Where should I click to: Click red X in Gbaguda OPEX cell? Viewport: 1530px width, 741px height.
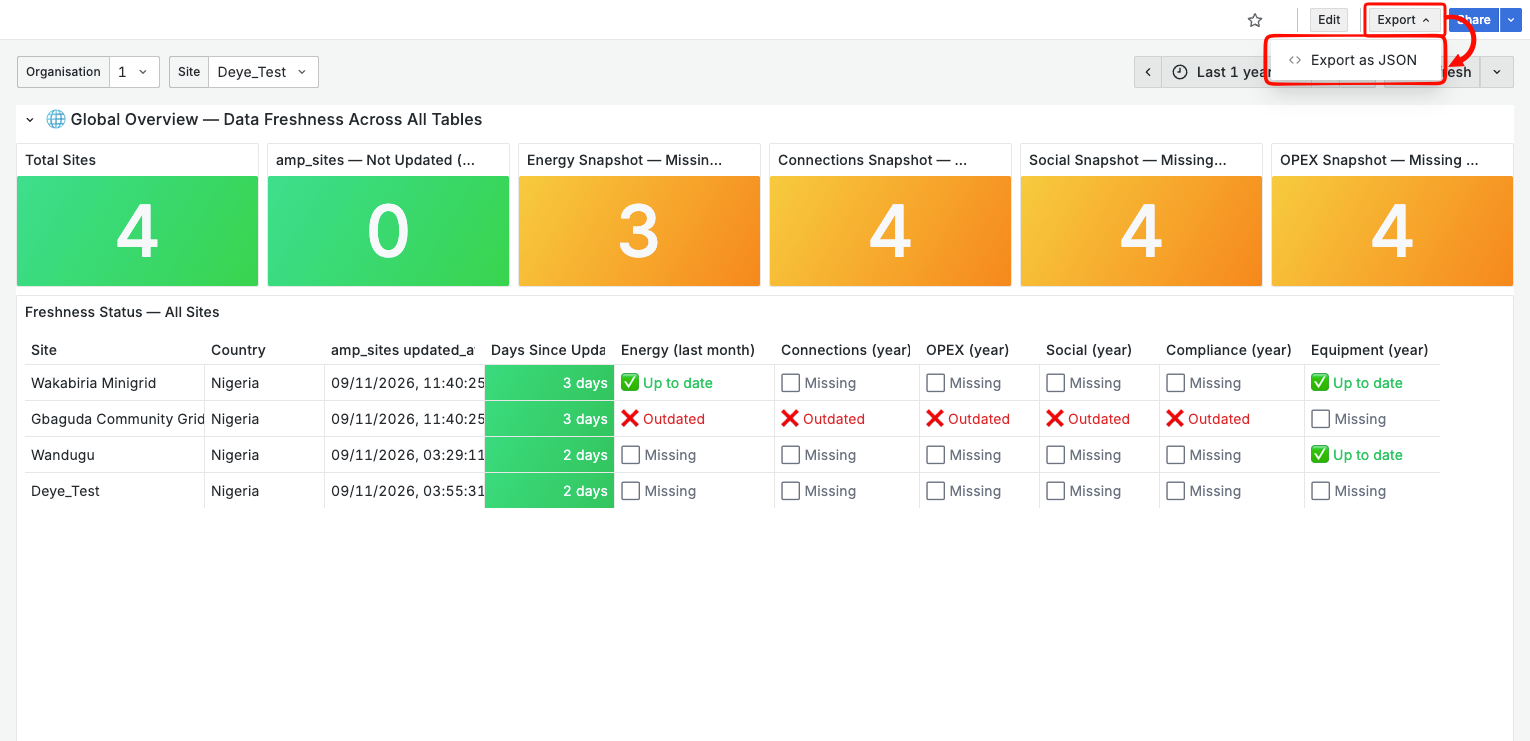pos(934,418)
